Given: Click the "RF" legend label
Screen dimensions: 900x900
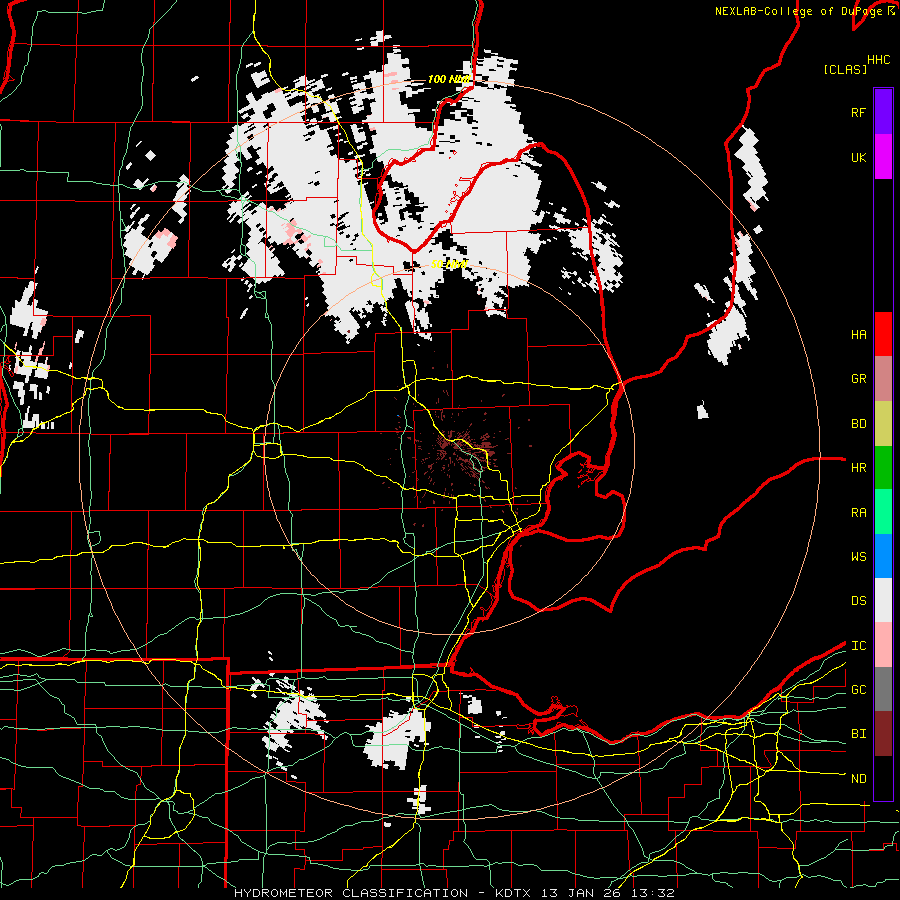Looking at the screenshot, I should click(858, 112).
